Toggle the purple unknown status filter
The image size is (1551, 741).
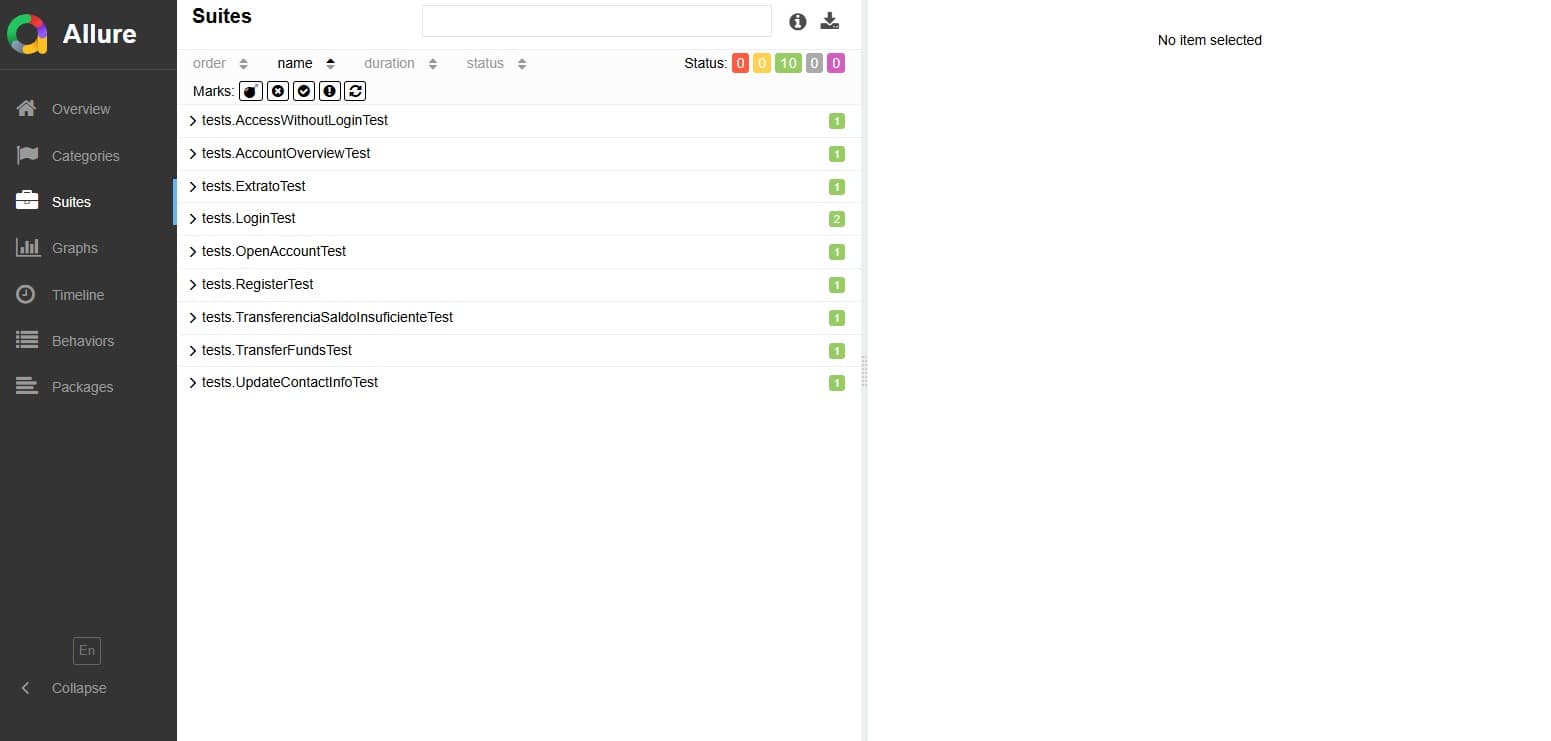click(836, 63)
